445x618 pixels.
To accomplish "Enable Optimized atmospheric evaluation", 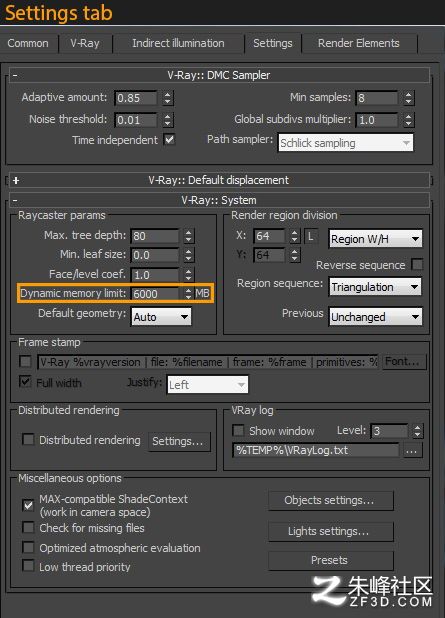I will point(28,547).
